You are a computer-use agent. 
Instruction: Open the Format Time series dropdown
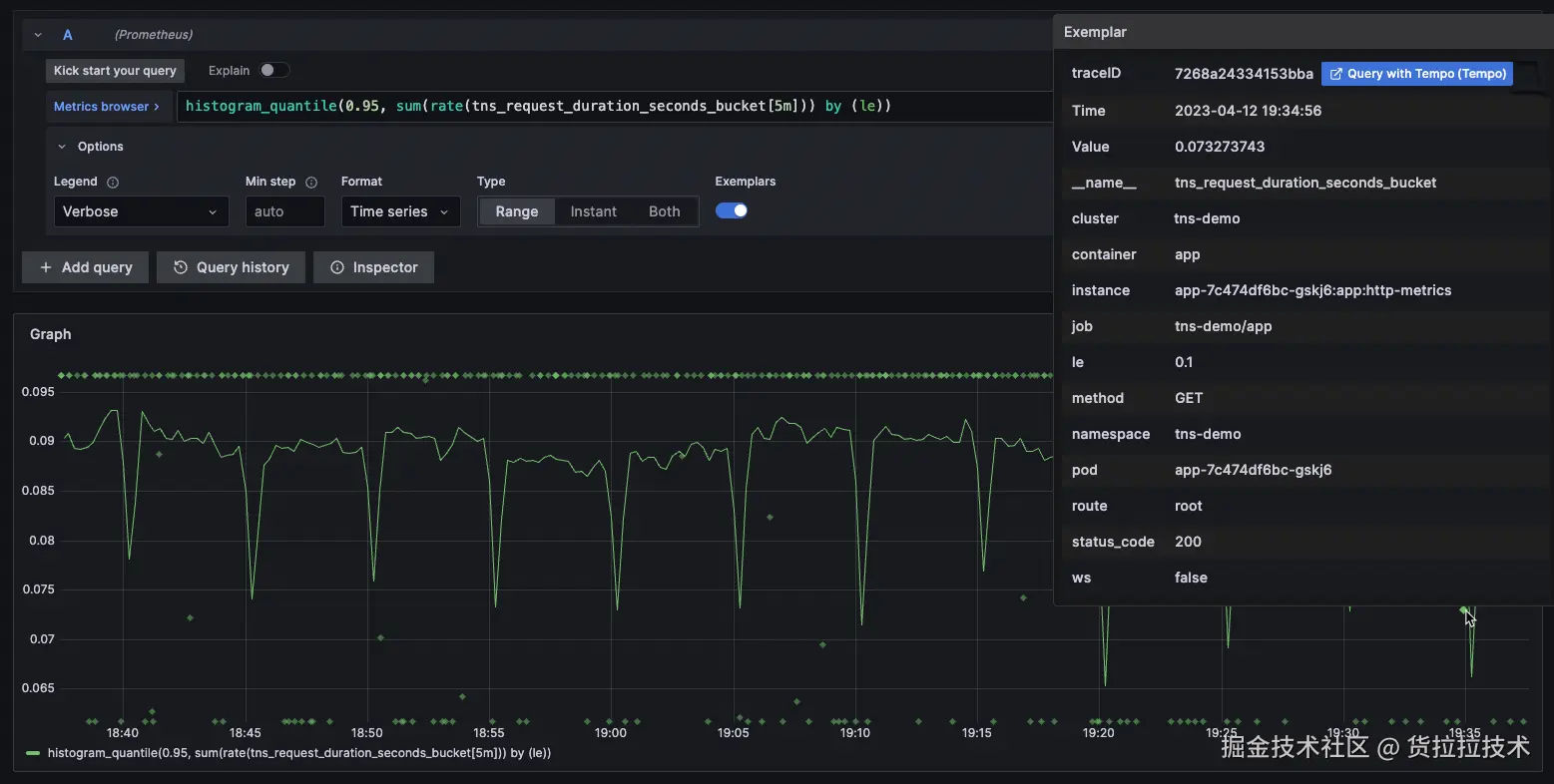(x=400, y=211)
